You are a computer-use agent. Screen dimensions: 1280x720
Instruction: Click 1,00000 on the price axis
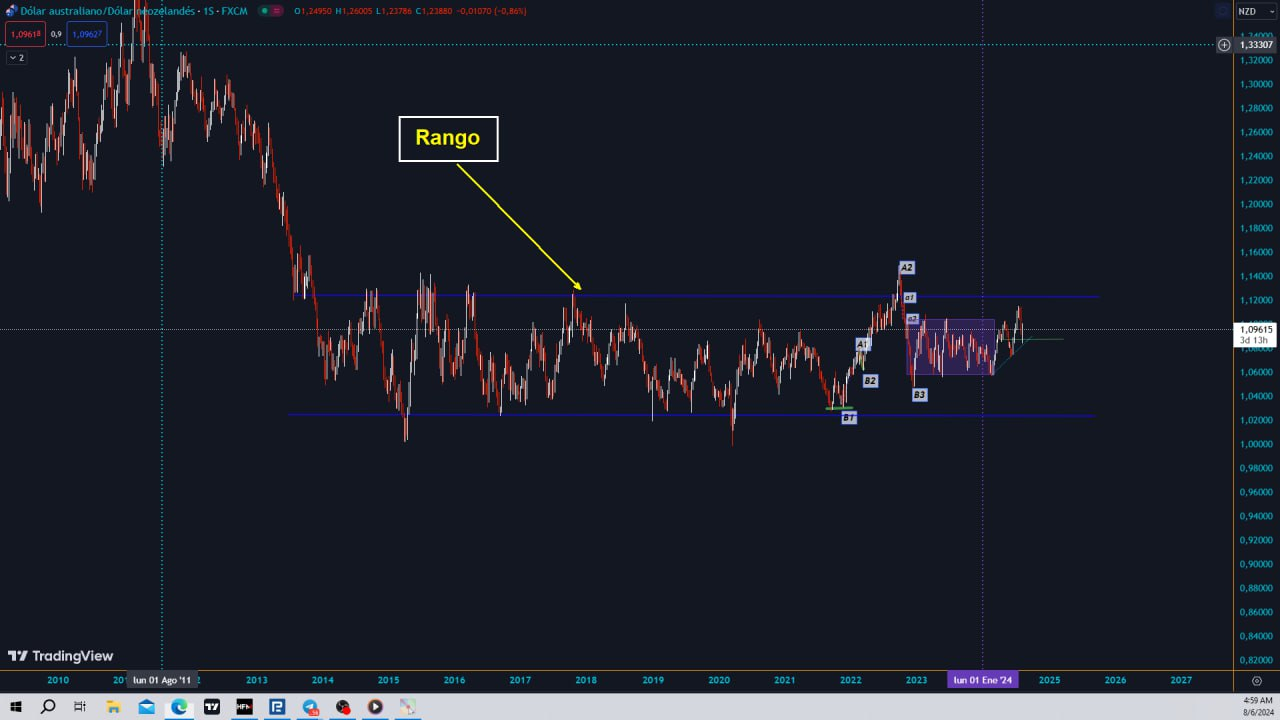tap(1256, 444)
